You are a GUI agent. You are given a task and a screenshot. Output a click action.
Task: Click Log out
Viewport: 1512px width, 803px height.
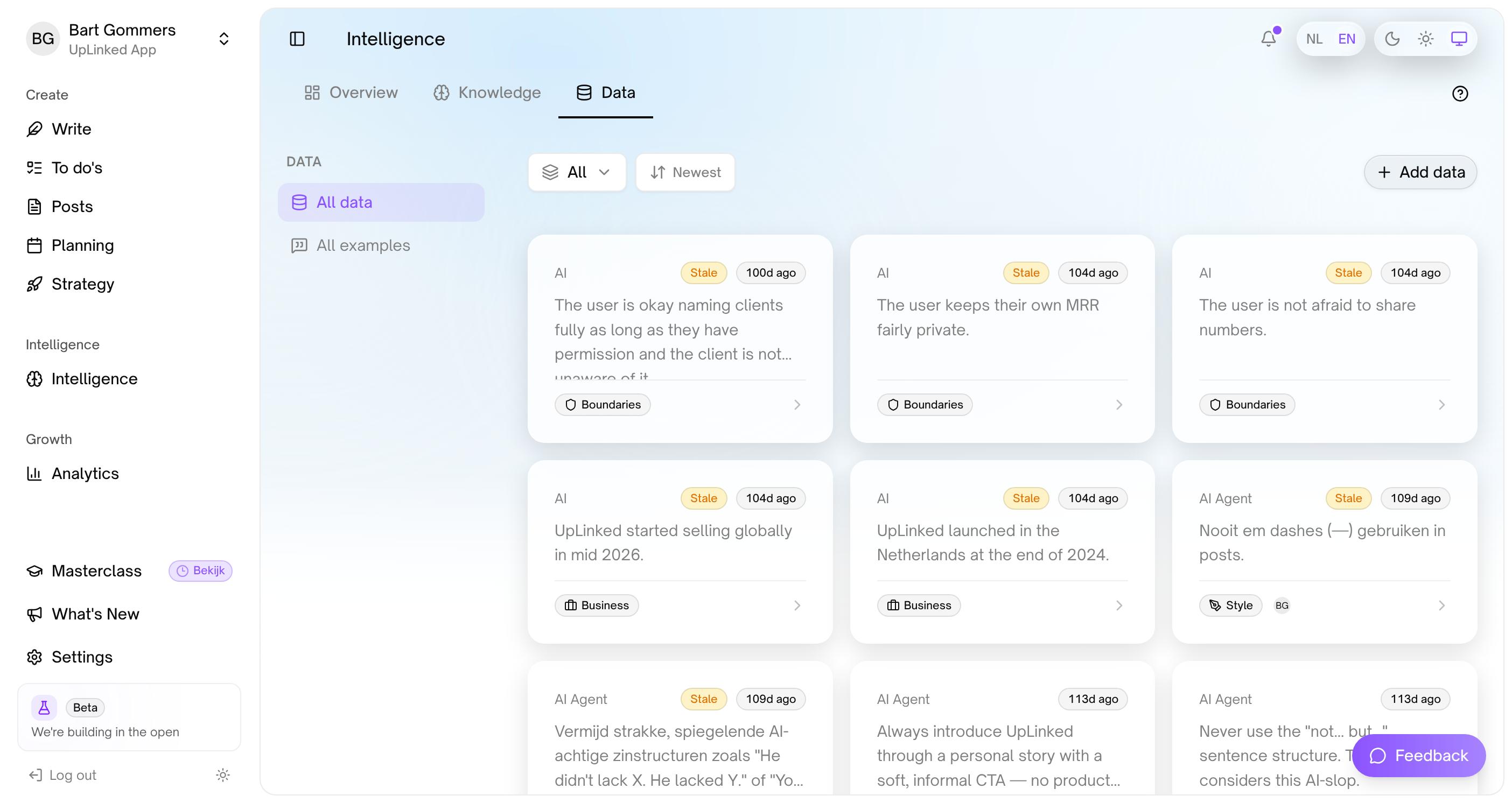pyautogui.click(x=62, y=775)
